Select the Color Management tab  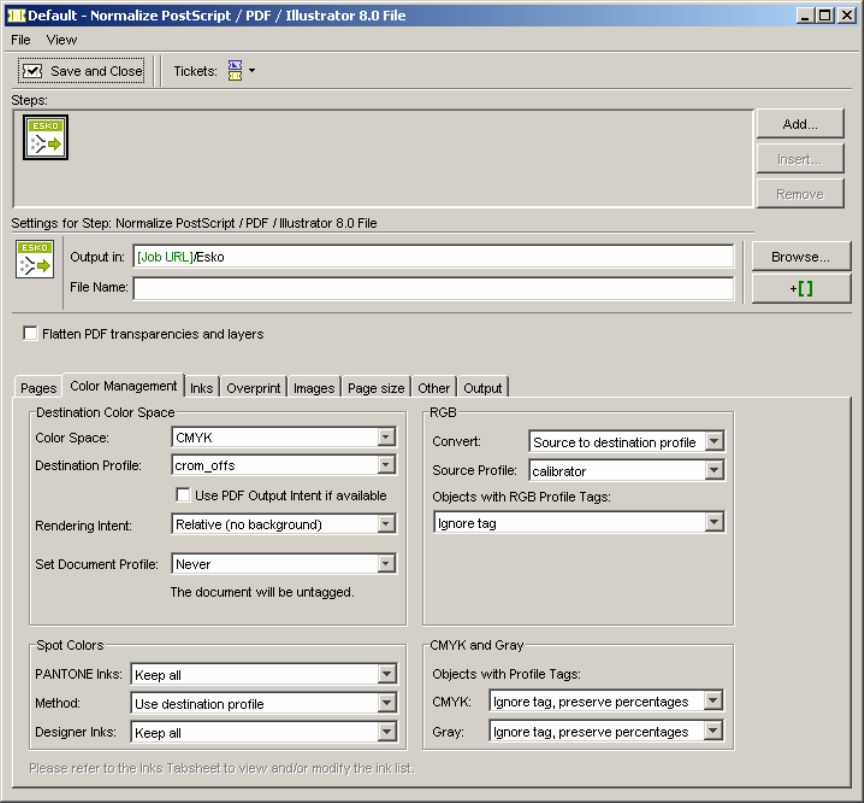point(123,386)
